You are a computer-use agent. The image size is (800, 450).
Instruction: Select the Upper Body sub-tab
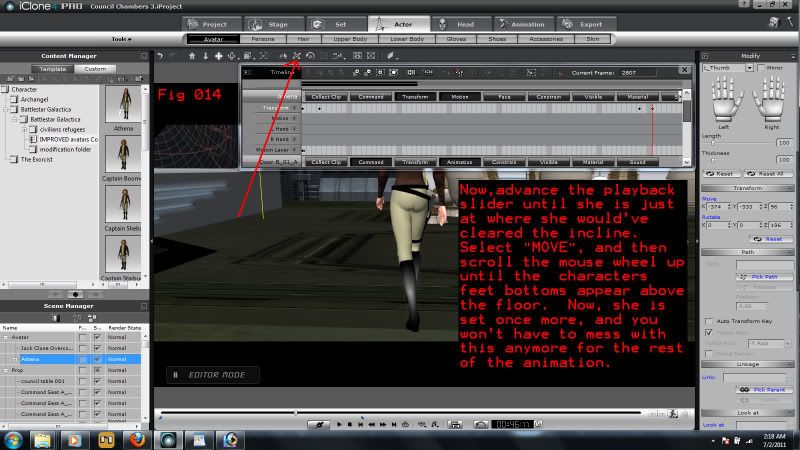pyautogui.click(x=350, y=39)
